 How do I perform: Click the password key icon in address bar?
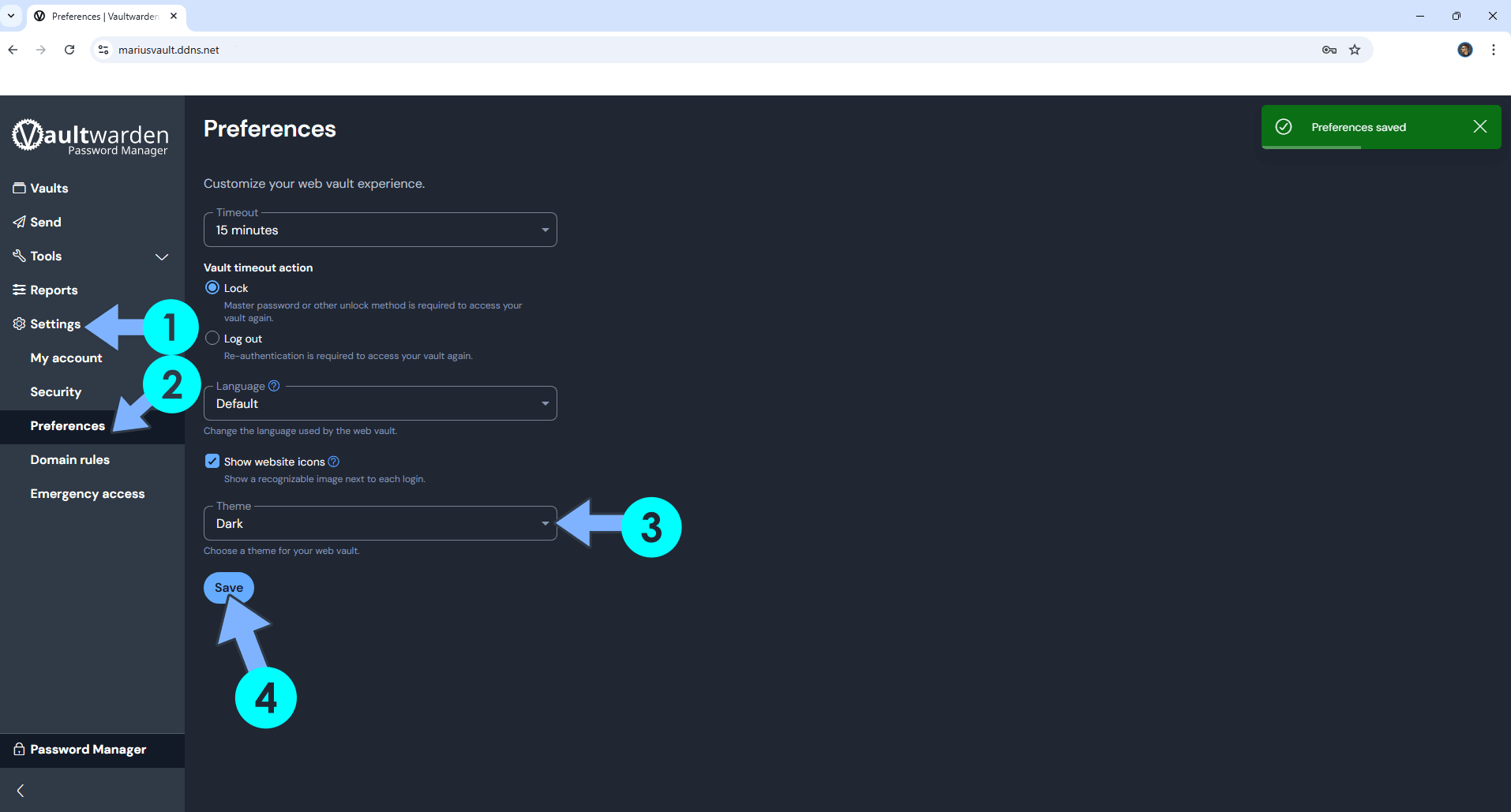1329,50
